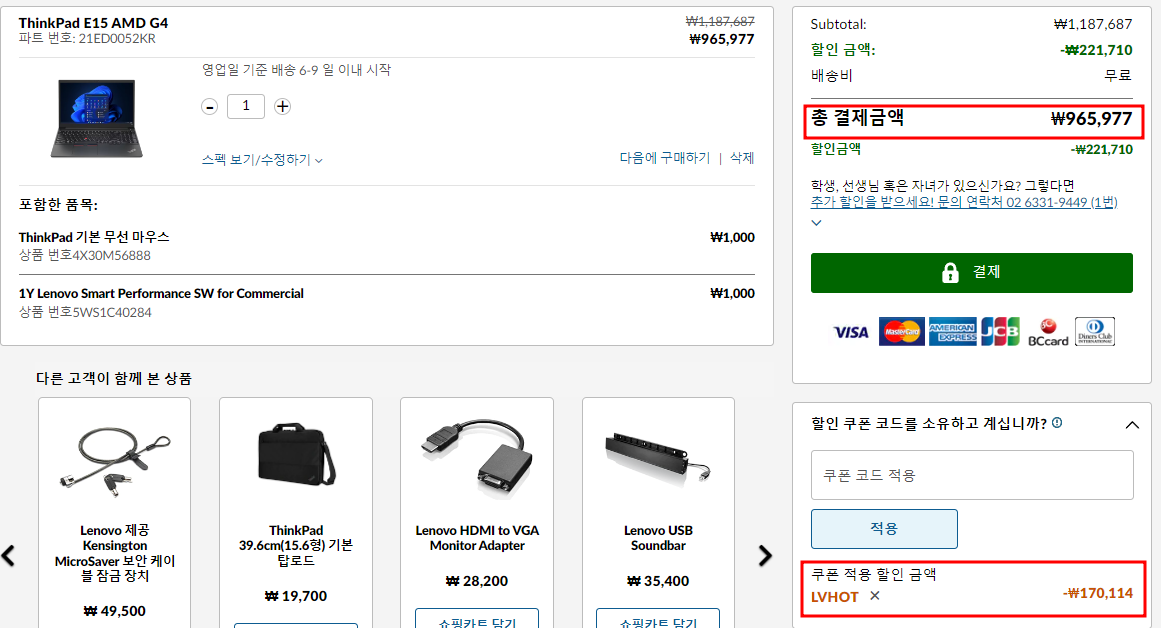
Task: Click the JCB payment icon
Action: 1000,332
